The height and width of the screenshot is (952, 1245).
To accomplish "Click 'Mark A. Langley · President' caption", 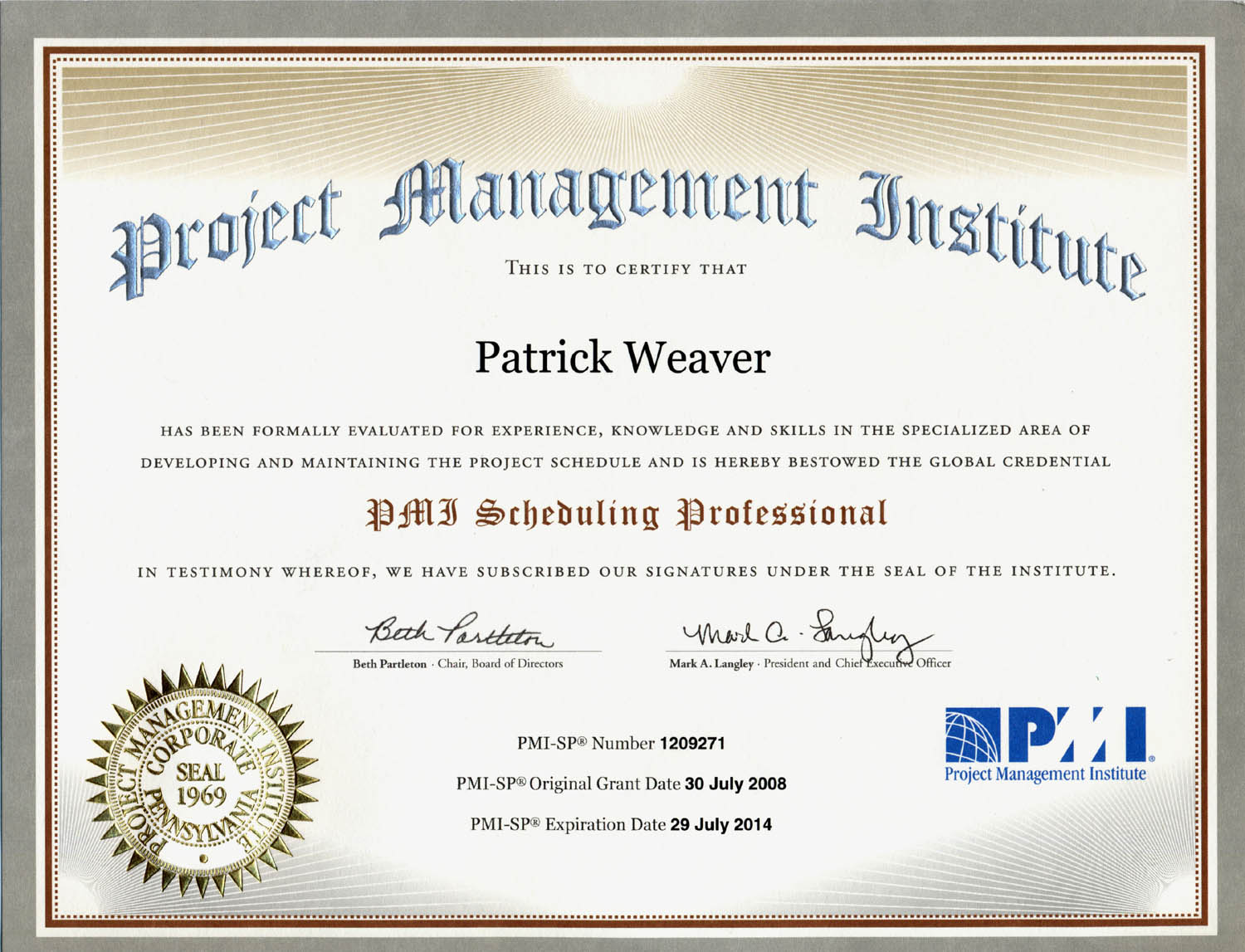I will pyautogui.click(x=810, y=663).
